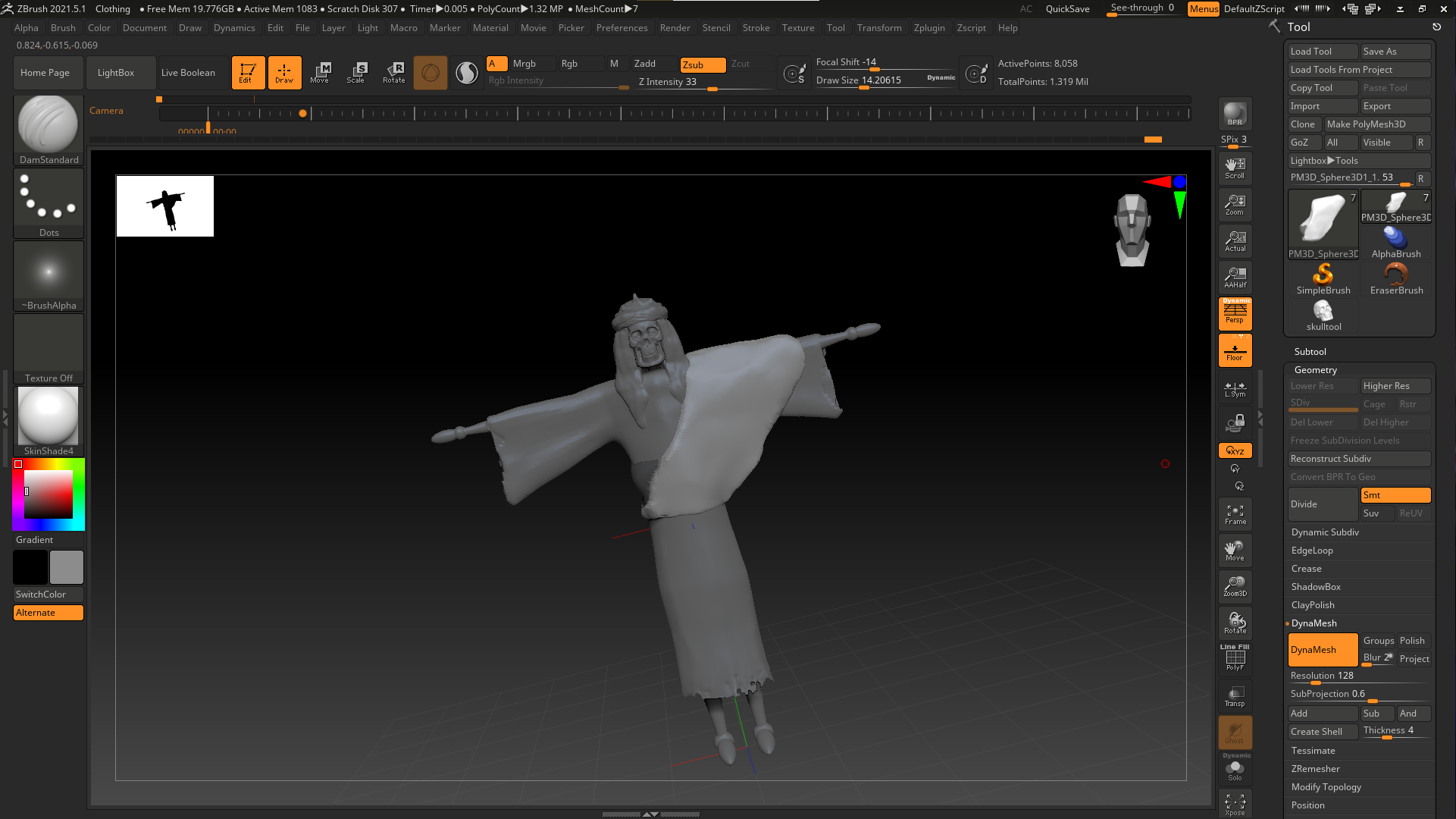Click the BPR render icon
1456x819 pixels.
coord(1235,114)
